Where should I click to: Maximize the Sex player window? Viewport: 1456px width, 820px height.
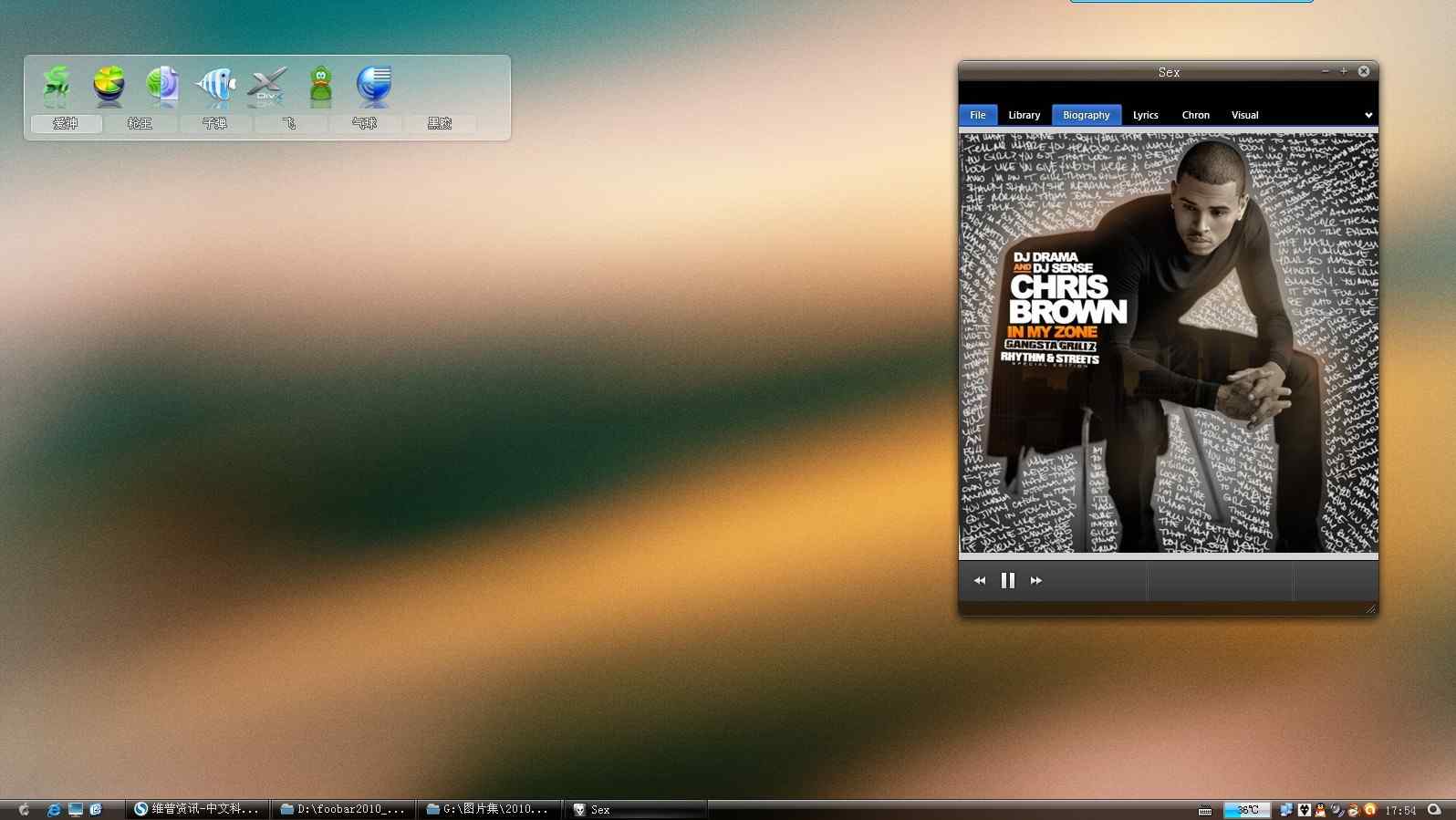tap(1344, 71)
